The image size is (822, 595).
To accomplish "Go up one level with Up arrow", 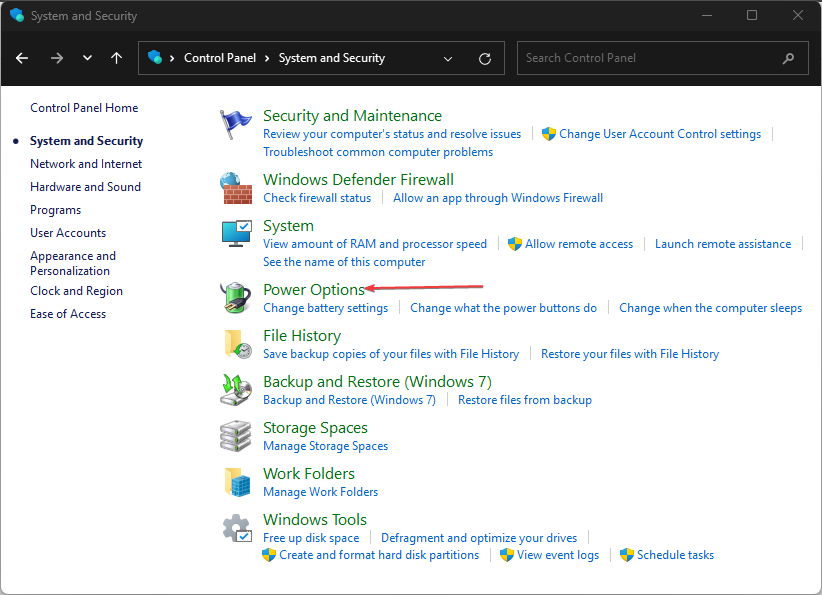I will pyautogui.click(x=117, y=59).
